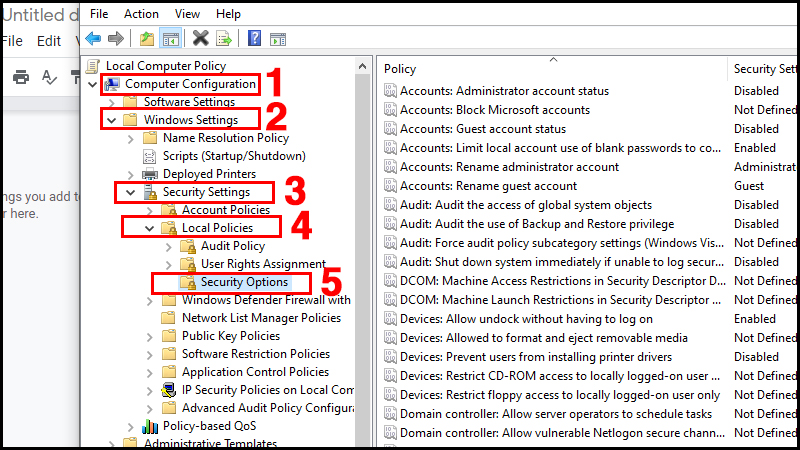The height and width of the screenshot is (450, 800).
Task: Click the Local Computer Policy root icon
Action: click(93, 66)
